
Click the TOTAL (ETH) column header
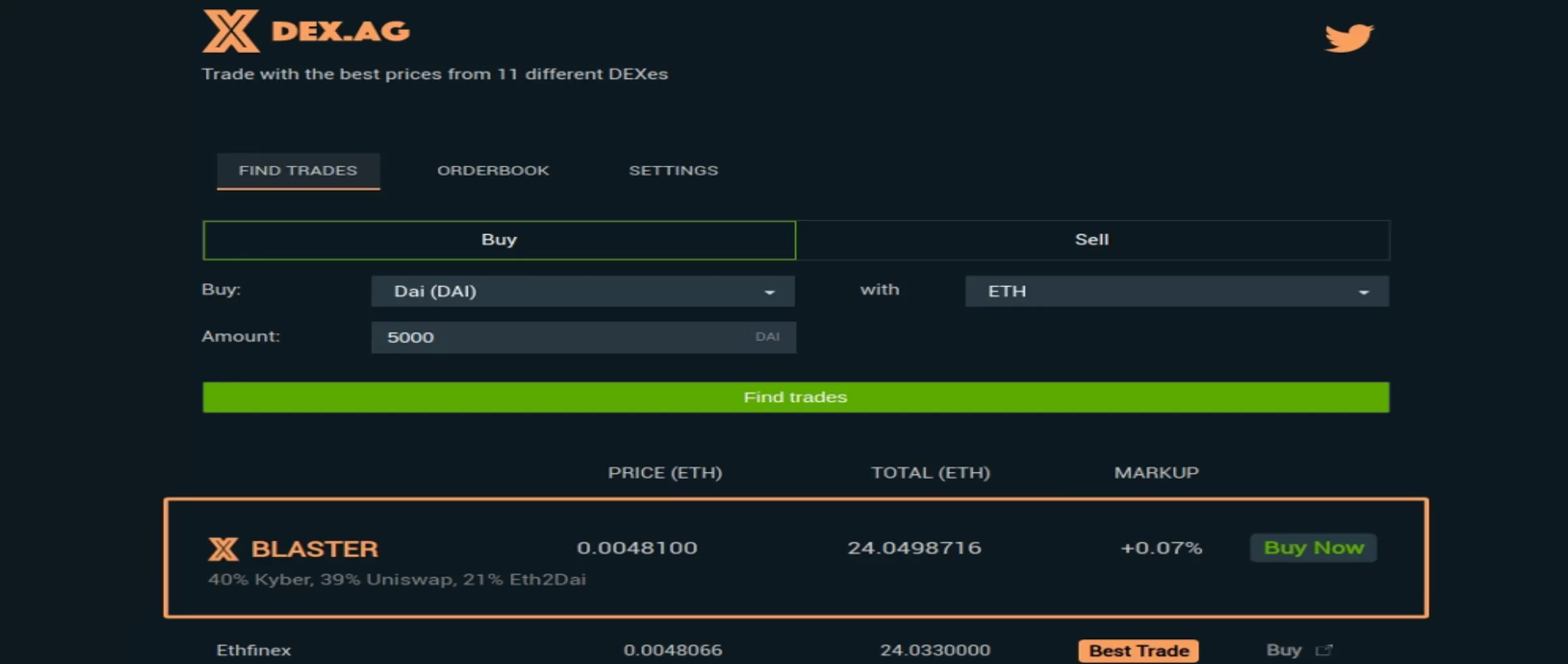(930, 473)
